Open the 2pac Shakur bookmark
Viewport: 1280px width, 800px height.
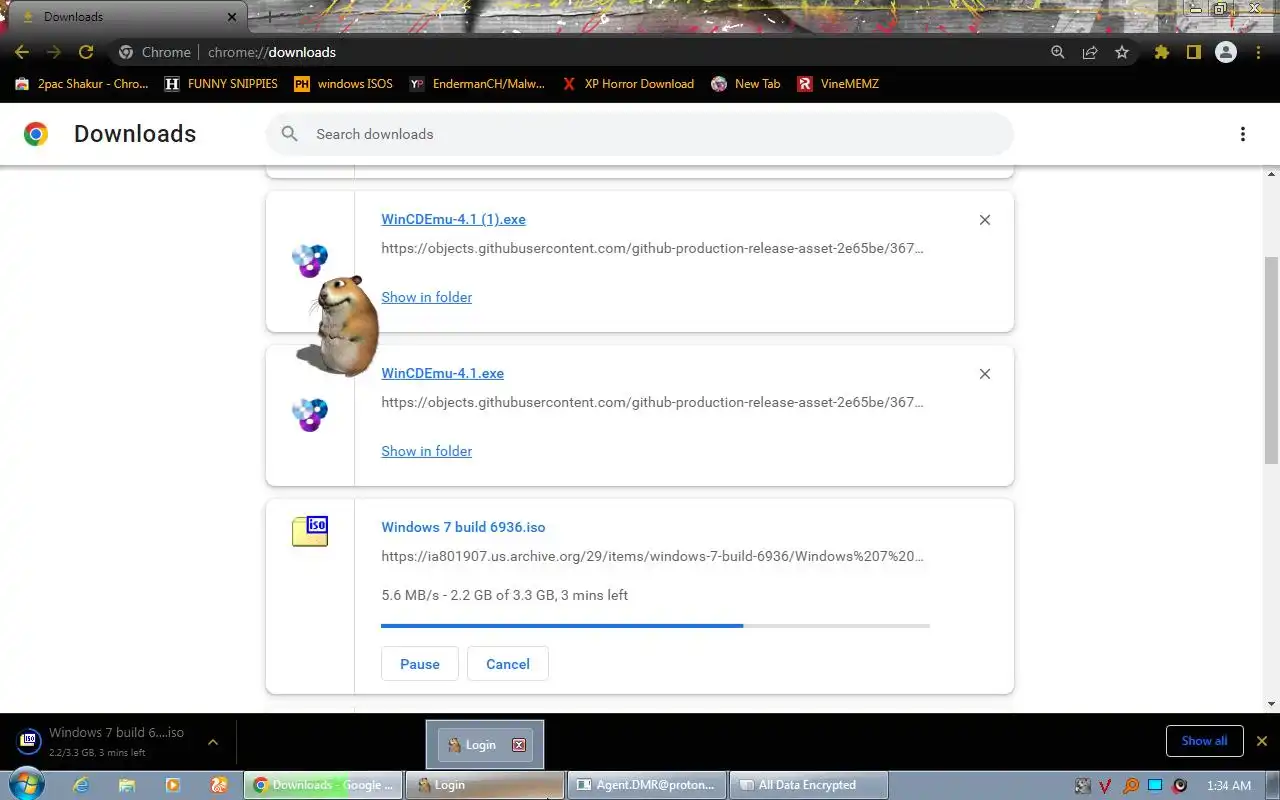pyautogui.click(x=82, y=84)
